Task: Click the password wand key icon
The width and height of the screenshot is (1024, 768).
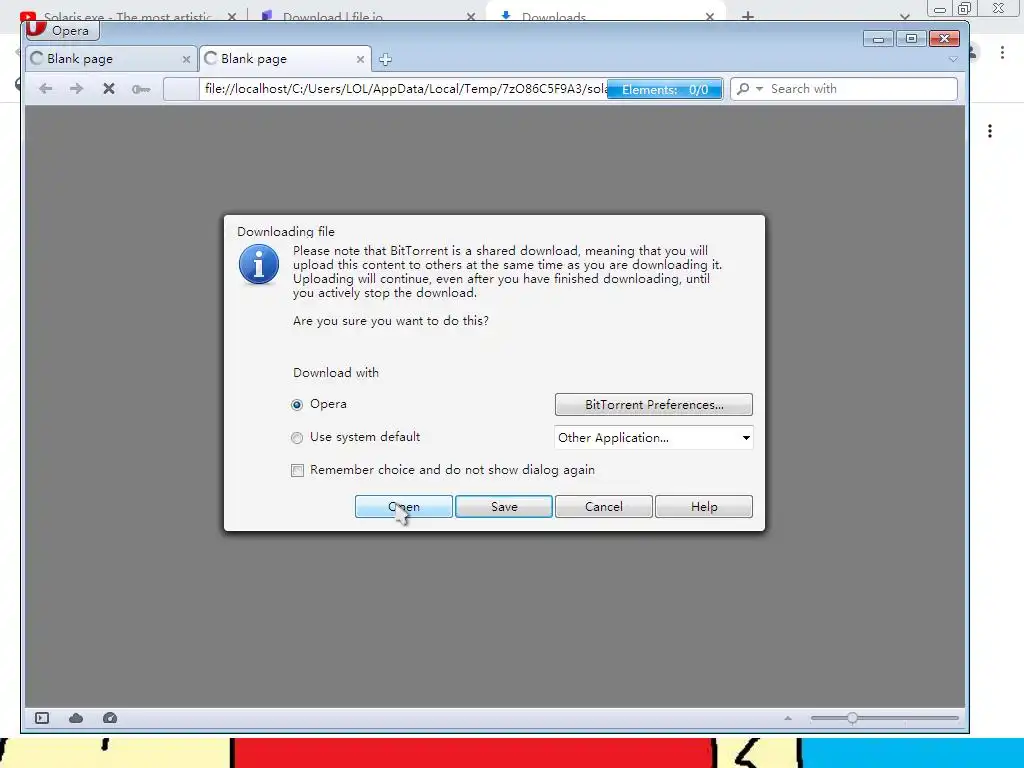Action: coord(140,89)
